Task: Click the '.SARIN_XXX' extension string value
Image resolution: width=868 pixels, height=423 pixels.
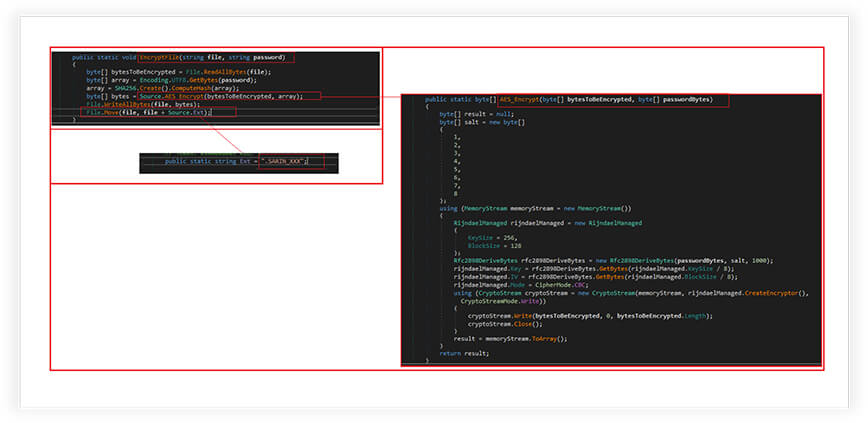Action: pos(285,162)
